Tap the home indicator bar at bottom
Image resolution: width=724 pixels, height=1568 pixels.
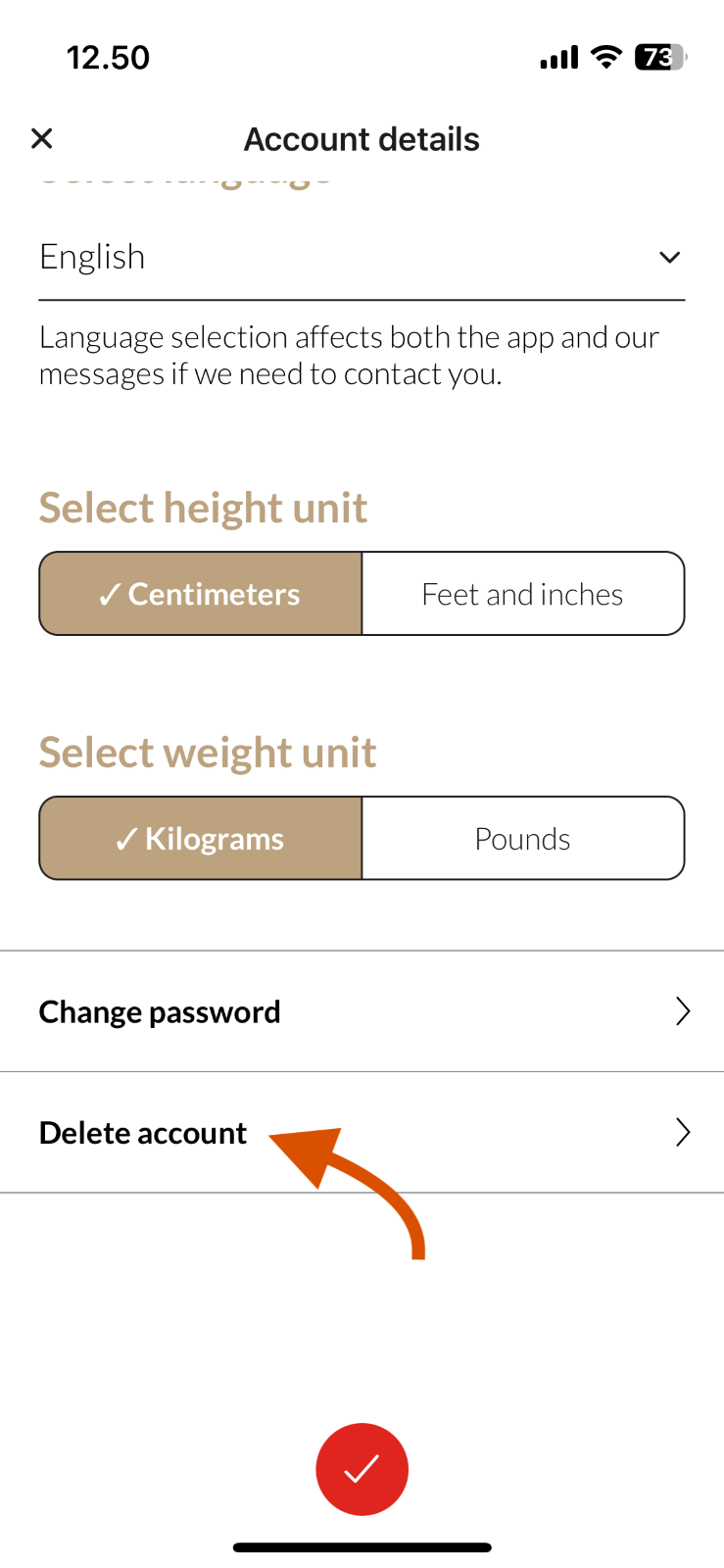point(362,1547)
